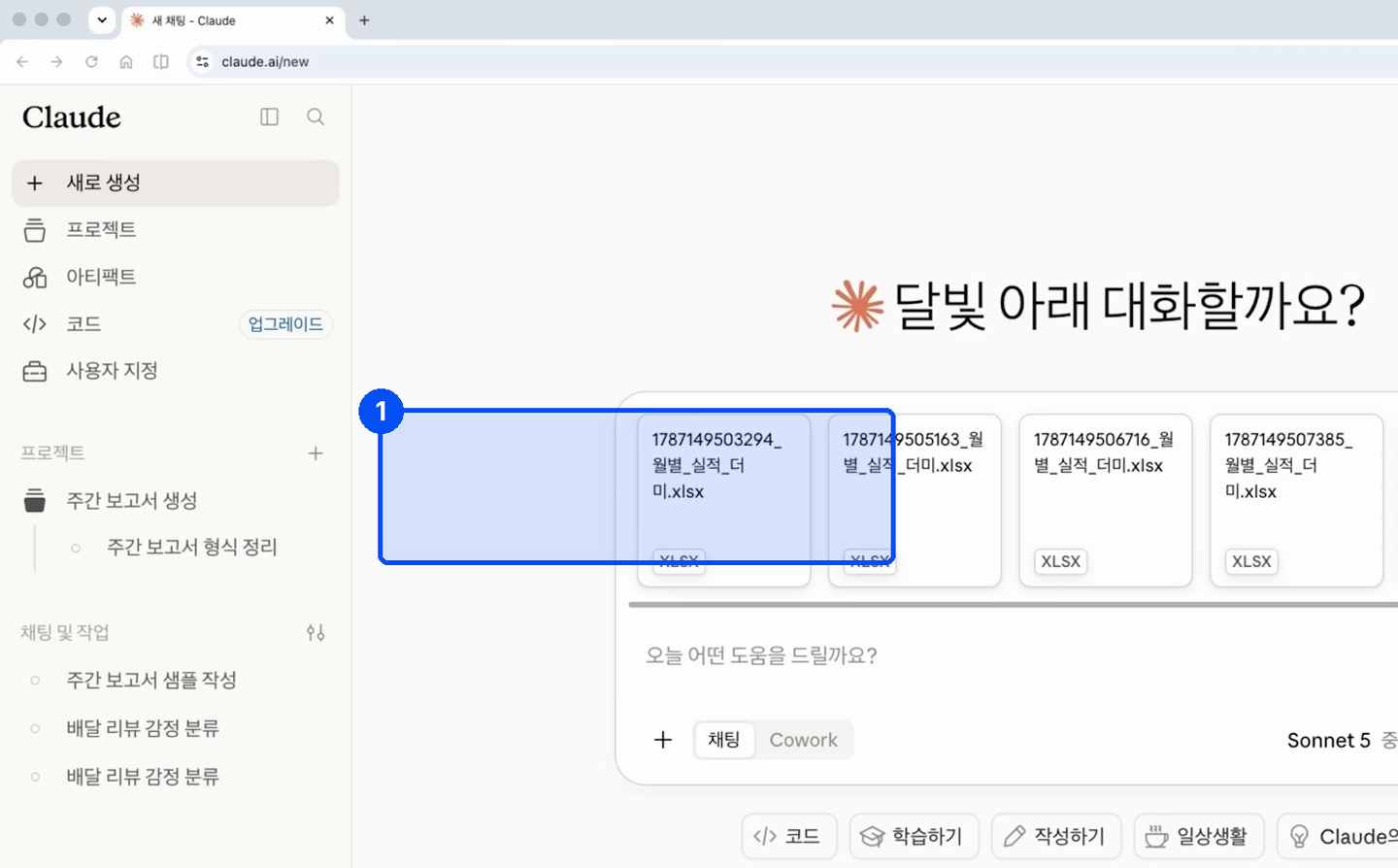
Task: Open 주간 보고서 형식 정리 chat
Action: tap(191, 548)
